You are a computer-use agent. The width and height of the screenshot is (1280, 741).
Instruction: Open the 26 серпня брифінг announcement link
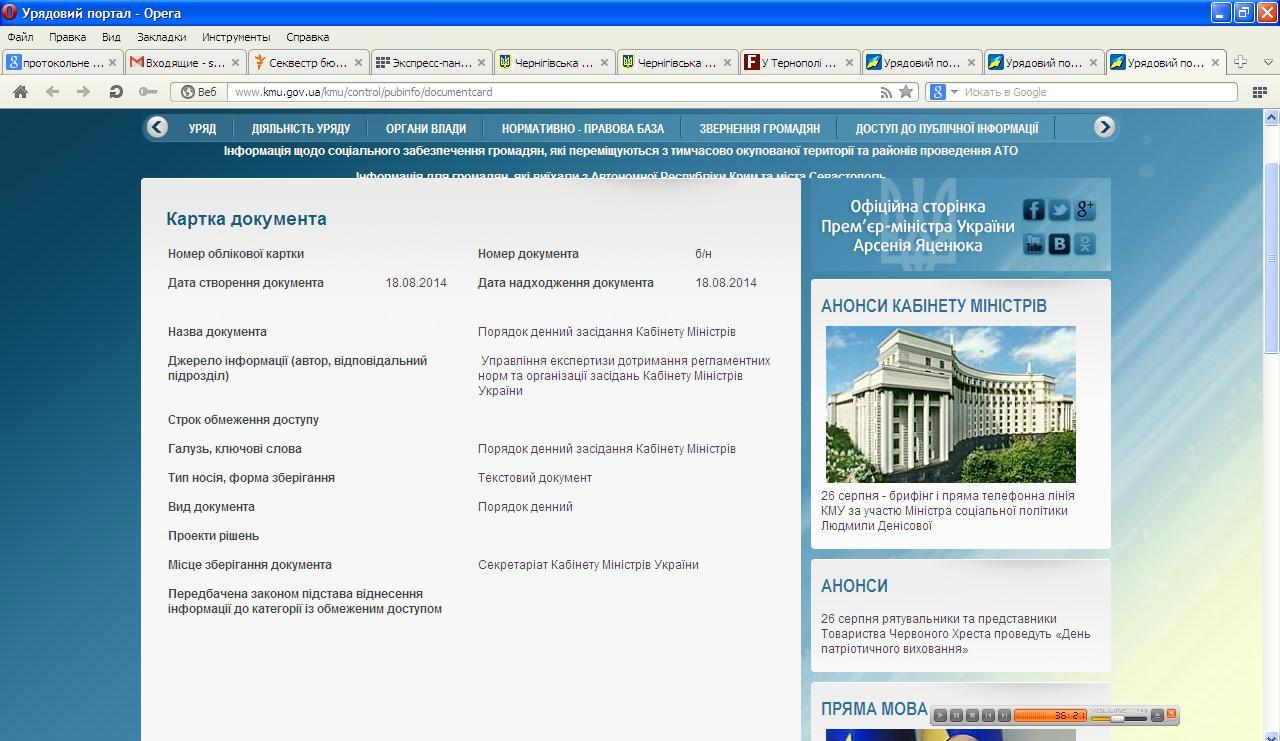947,510
